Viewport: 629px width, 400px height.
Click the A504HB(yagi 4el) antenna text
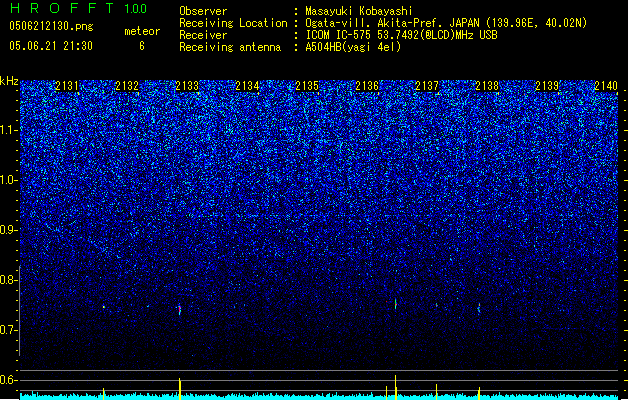point(353,47)
